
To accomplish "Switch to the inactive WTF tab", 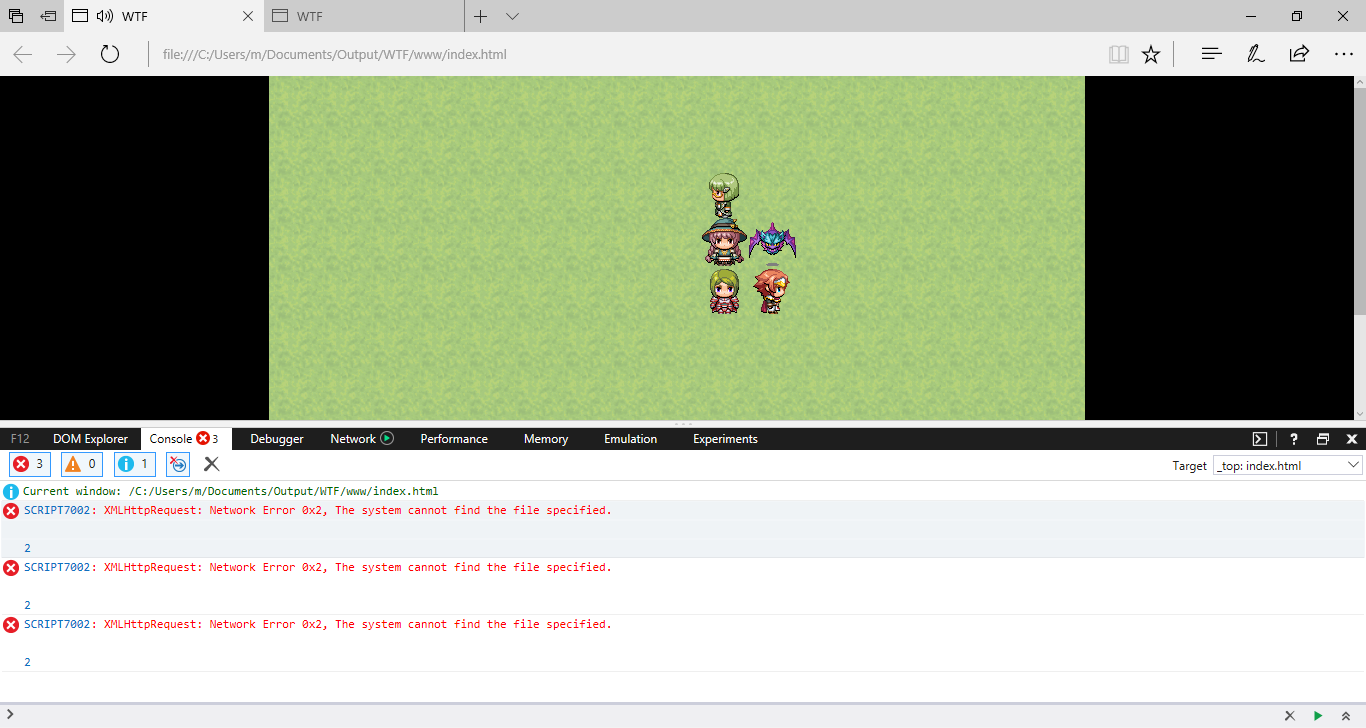I will pos(365,16).
